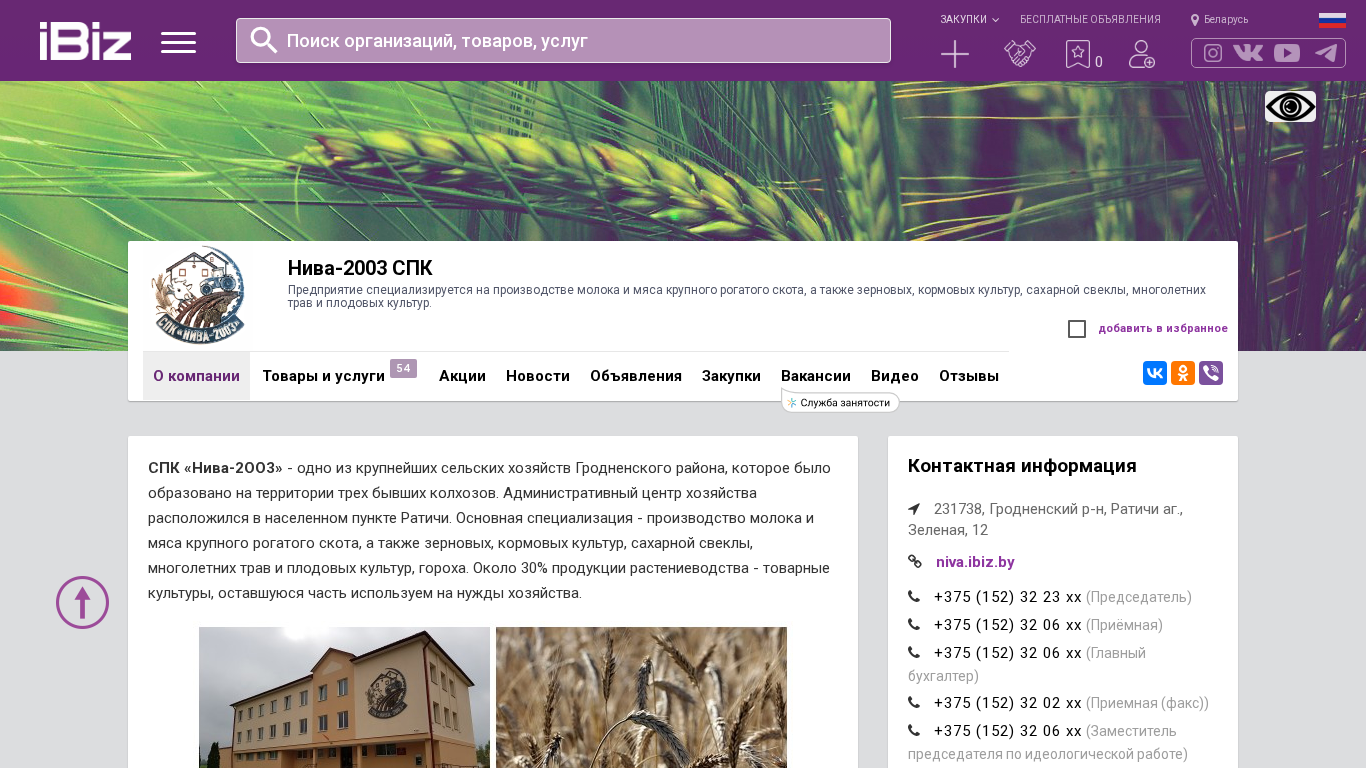Check the добавить в избранное checkbox

point(1077,329)
